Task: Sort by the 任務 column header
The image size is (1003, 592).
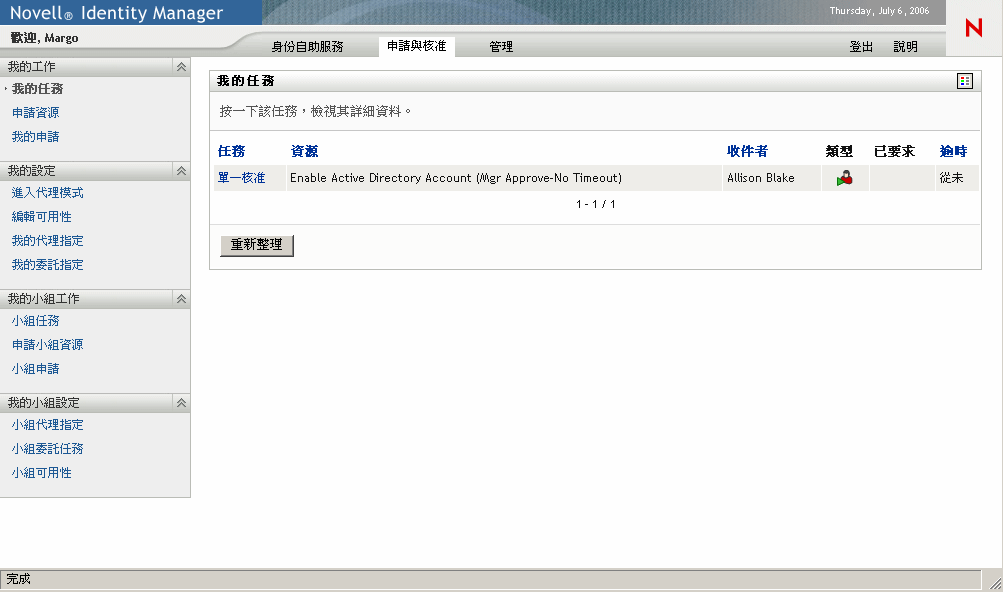Action: pos(232,152)
